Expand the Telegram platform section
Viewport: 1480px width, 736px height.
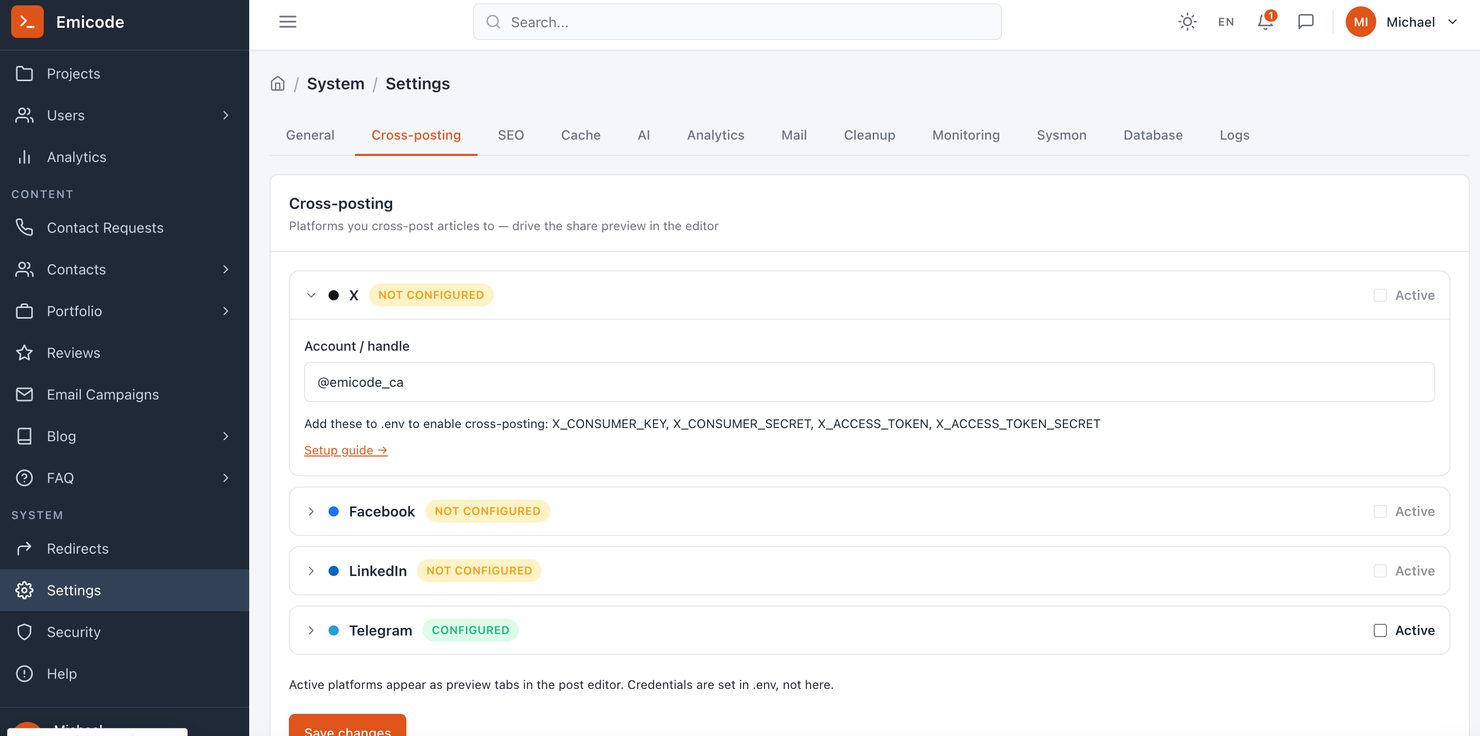point(311,631)
